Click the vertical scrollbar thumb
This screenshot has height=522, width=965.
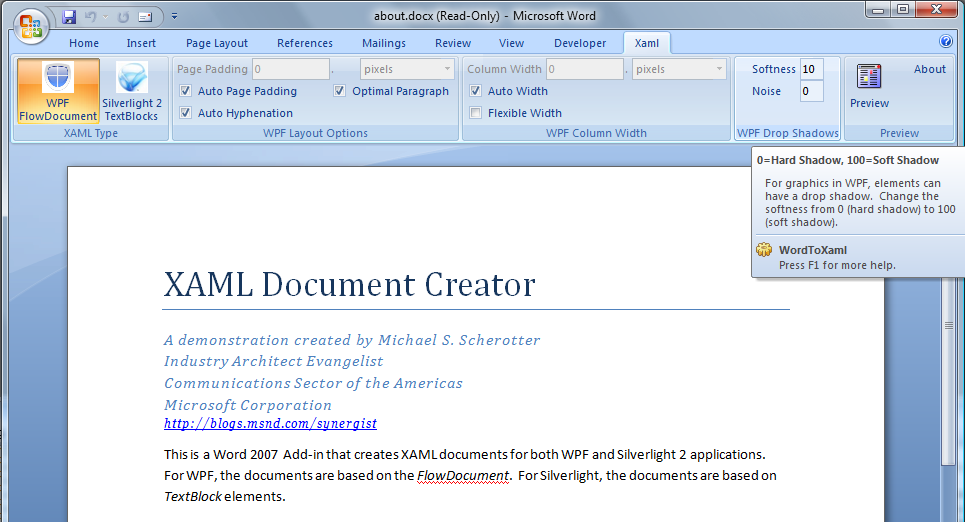point(948,325)
